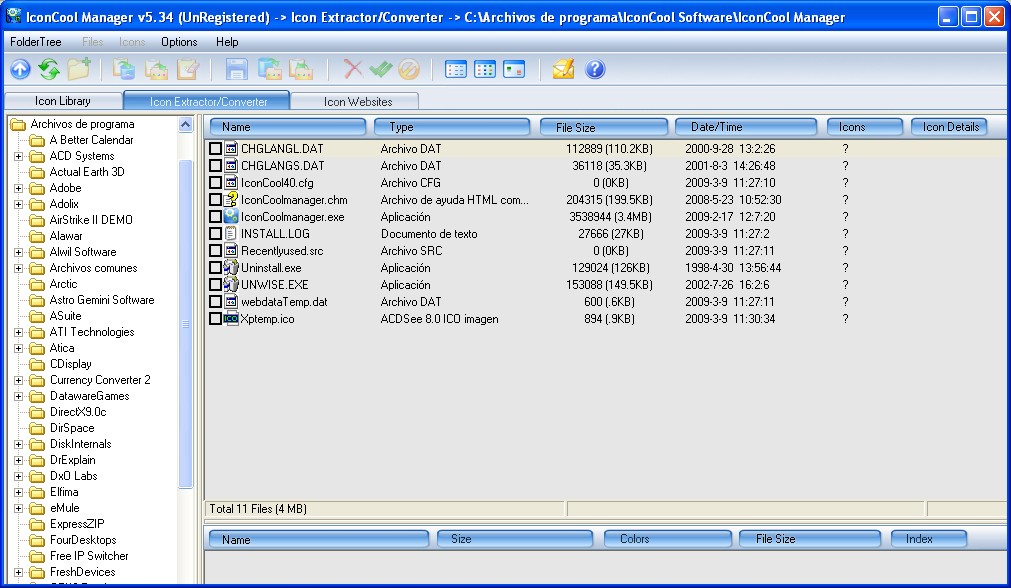Expand the Currency Converter 2 node
Screen dimensions: 1011x588
tap(19, 380)
